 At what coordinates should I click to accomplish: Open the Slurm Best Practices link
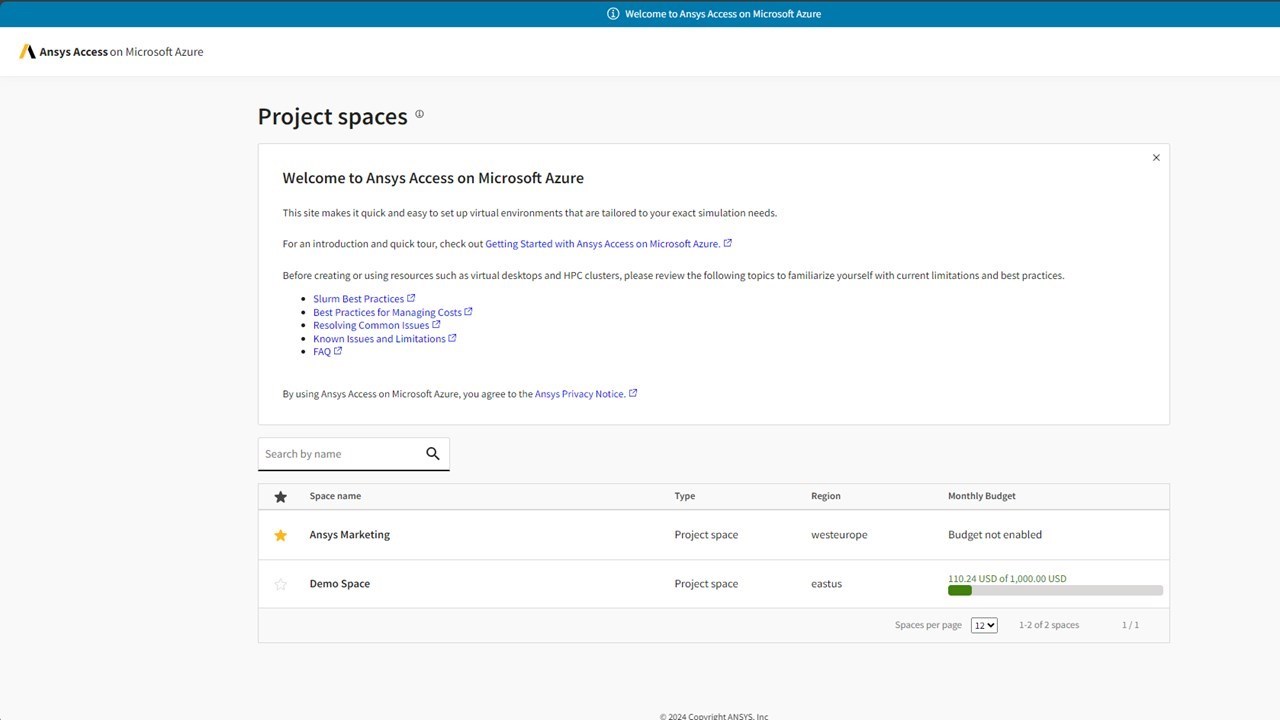(358, 299)
